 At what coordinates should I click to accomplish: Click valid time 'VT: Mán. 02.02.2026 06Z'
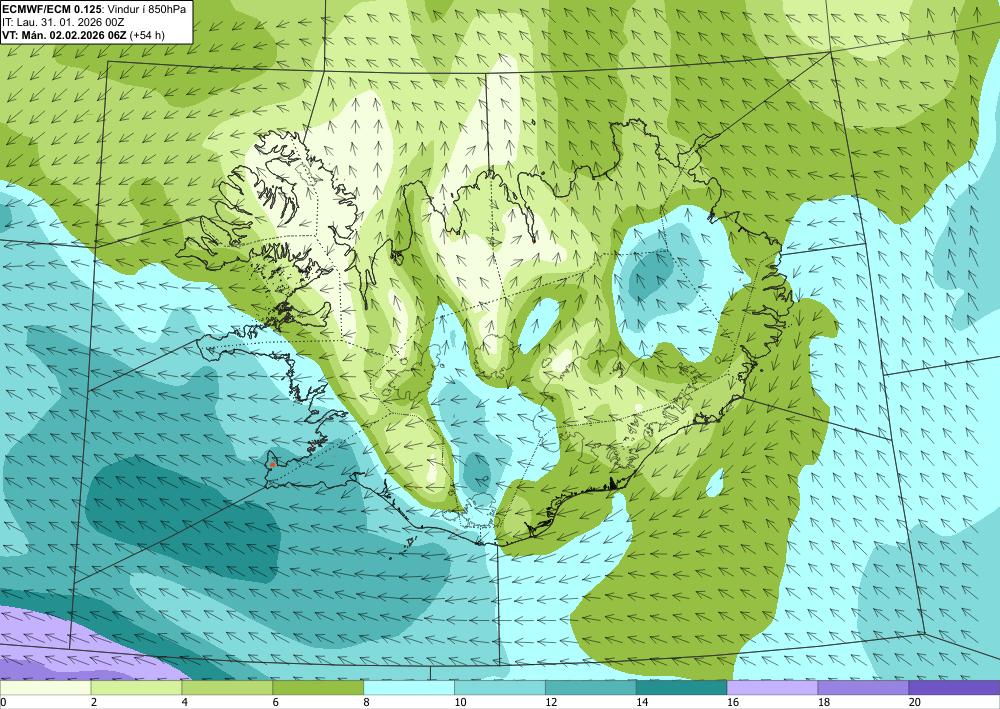[x=64, y=35]
